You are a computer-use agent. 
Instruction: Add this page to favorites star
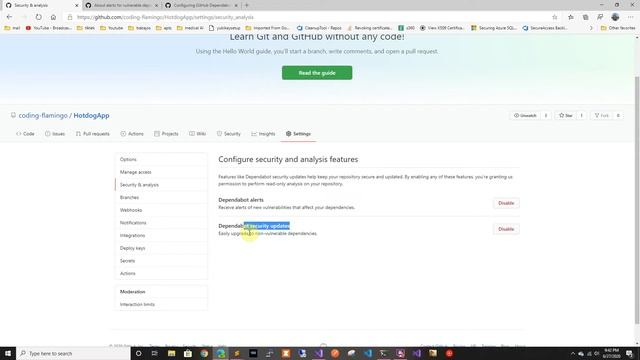point(554,17)
